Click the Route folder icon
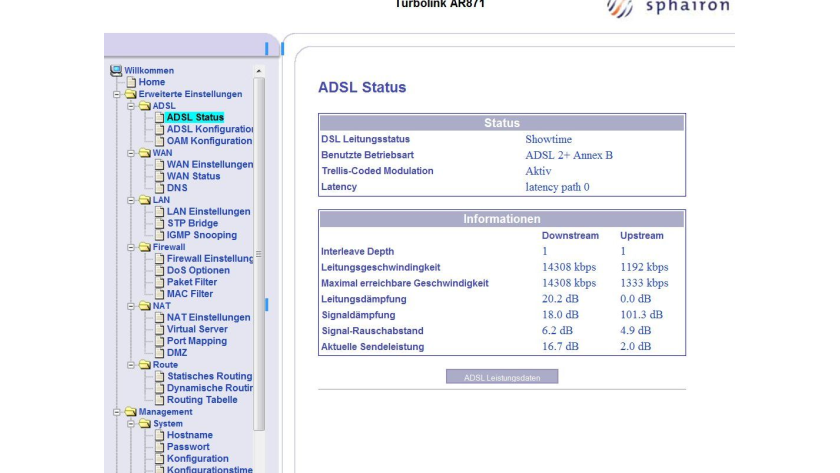The height and width of the screenshot is (473, 840). pyautogui.click(x=145, y=365)
